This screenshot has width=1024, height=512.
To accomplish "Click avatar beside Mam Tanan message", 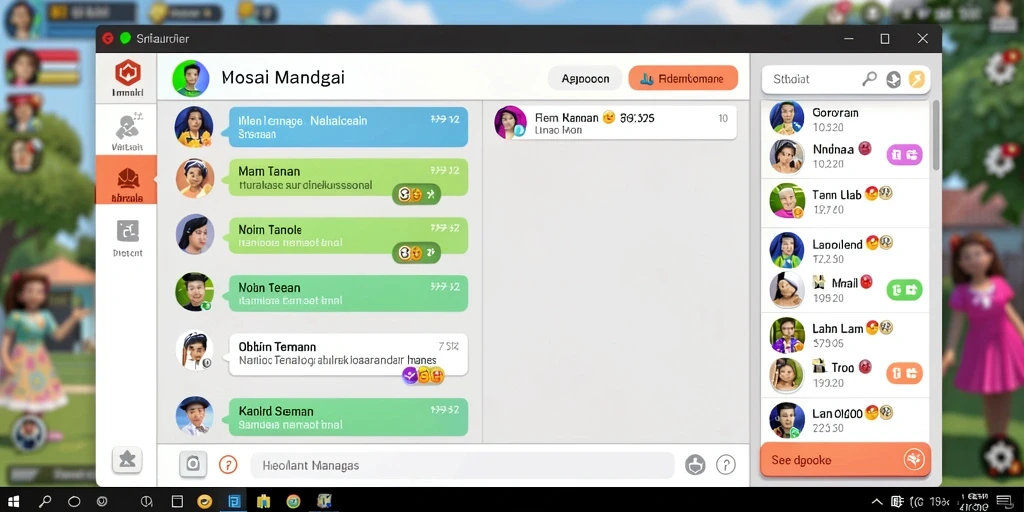I will [x=195, y=178].
